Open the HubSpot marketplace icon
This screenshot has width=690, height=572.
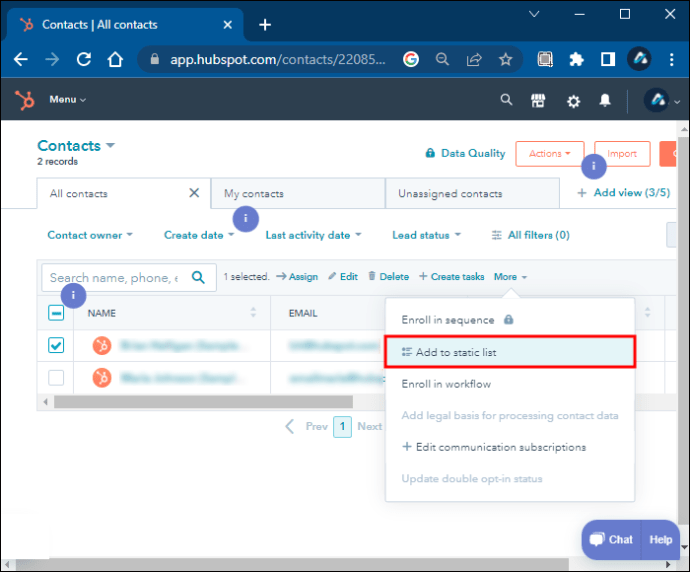pyautogui.click(x=538, y=100)
